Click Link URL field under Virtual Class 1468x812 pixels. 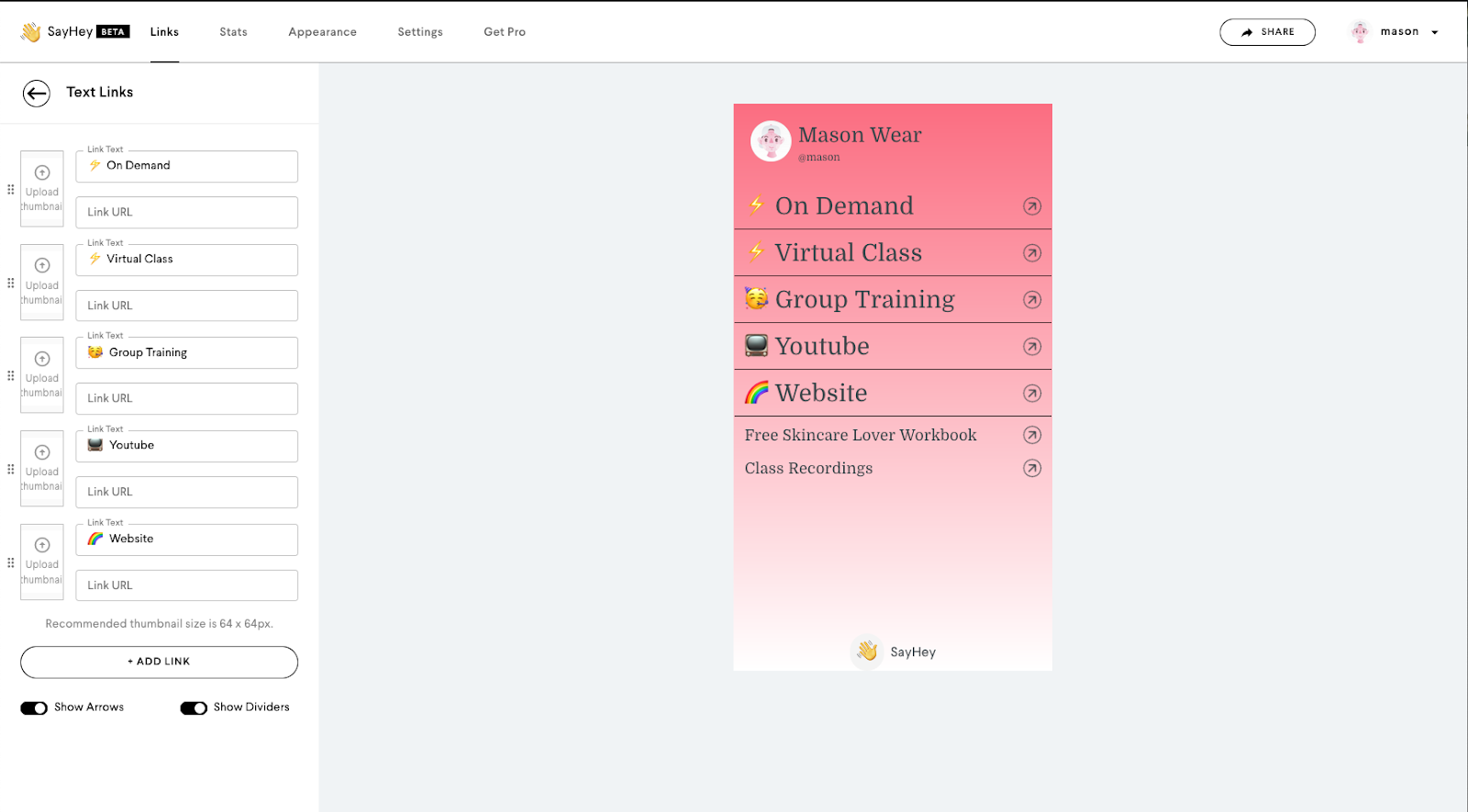(186, 306)
